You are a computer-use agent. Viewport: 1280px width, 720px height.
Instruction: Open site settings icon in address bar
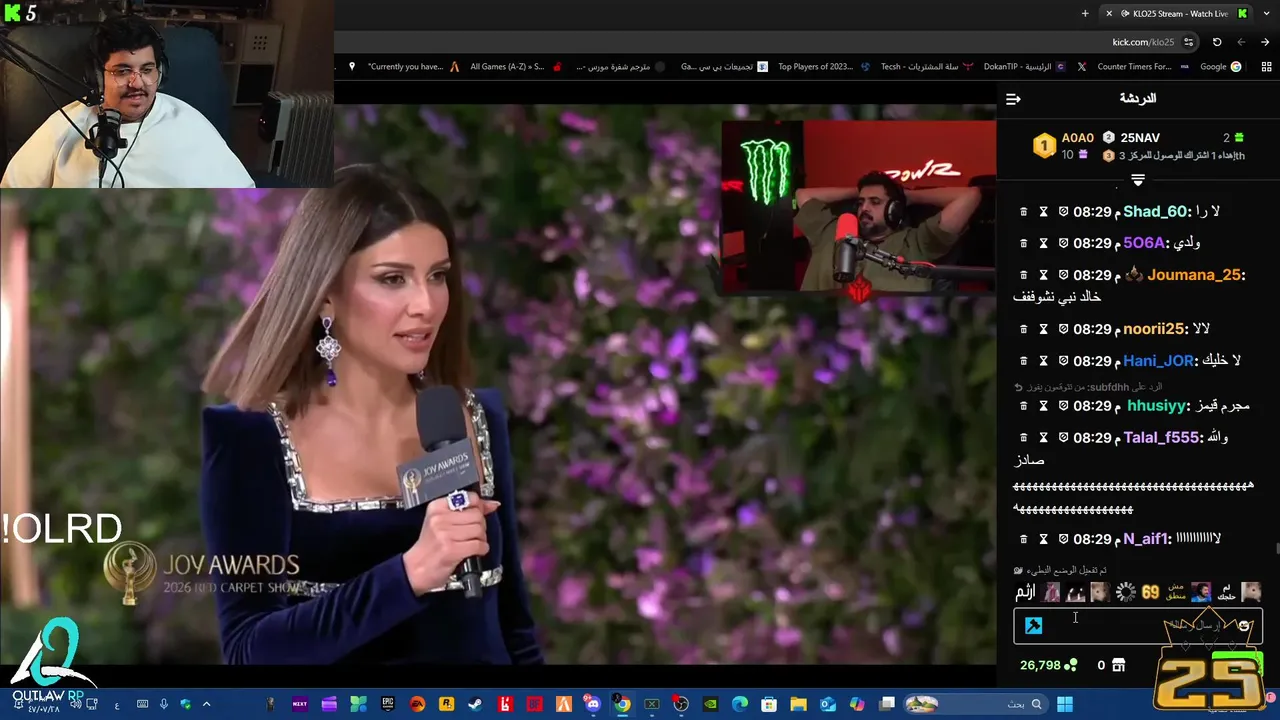(x=1188, y=42)
